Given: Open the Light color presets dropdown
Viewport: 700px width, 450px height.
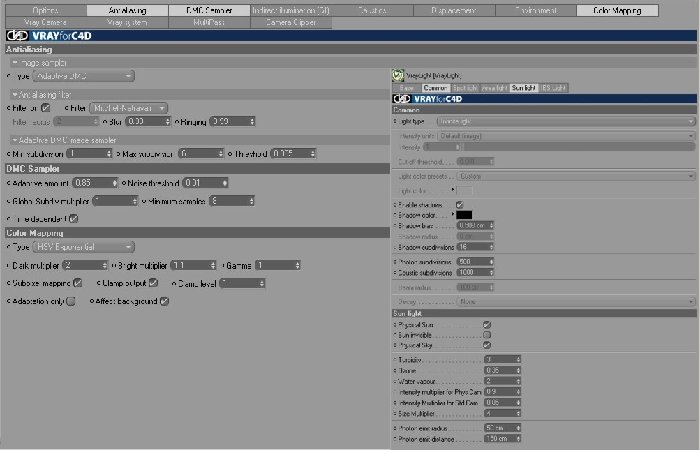Looking at the screenshot, I should [576, 176].
